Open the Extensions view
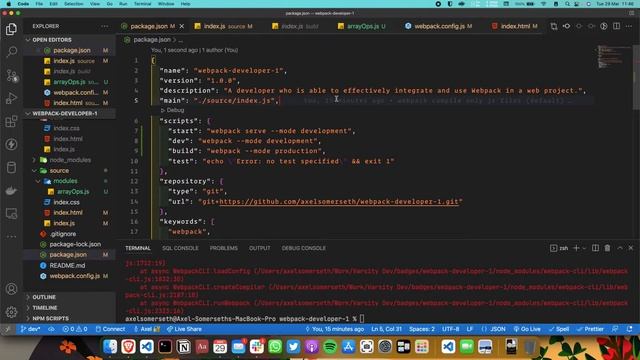 (x=11, y=121)
